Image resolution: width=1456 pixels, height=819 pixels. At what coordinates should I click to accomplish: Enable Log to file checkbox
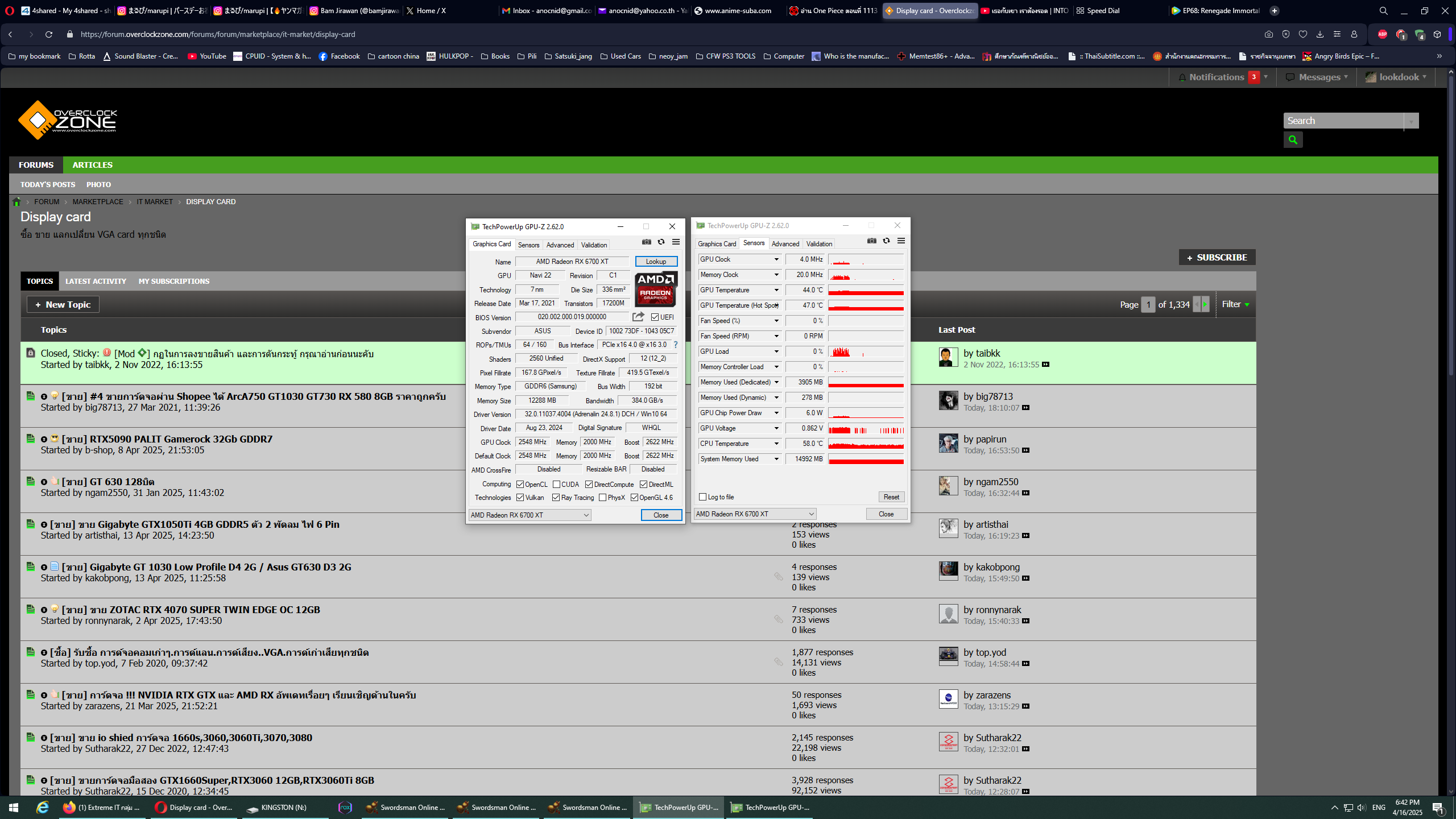point(702,497)
